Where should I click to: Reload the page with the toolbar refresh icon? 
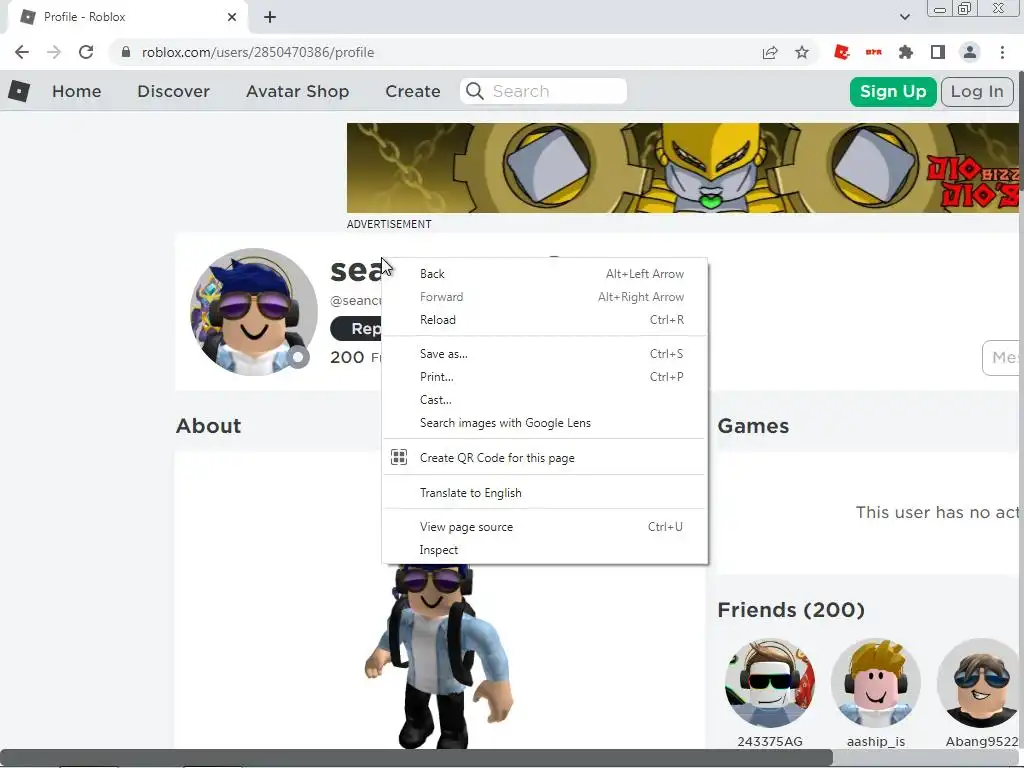pyautogui.click(x=86, y=52)
